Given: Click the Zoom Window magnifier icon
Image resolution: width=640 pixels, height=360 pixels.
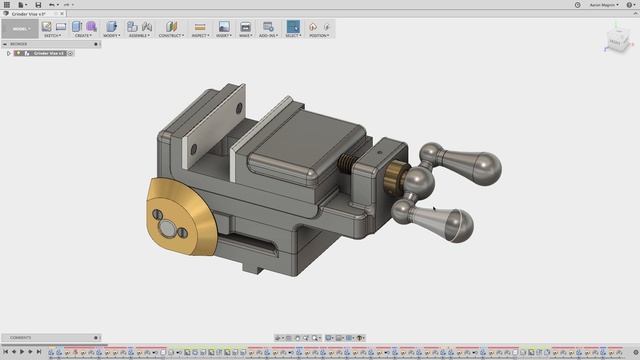Looking at the screenshot, I should coord(315,338).
